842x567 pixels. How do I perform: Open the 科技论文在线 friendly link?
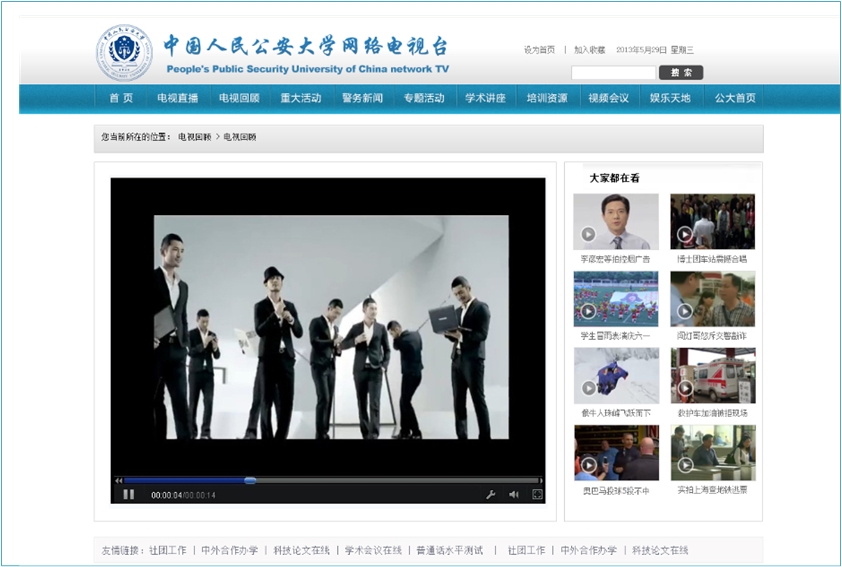301,550
